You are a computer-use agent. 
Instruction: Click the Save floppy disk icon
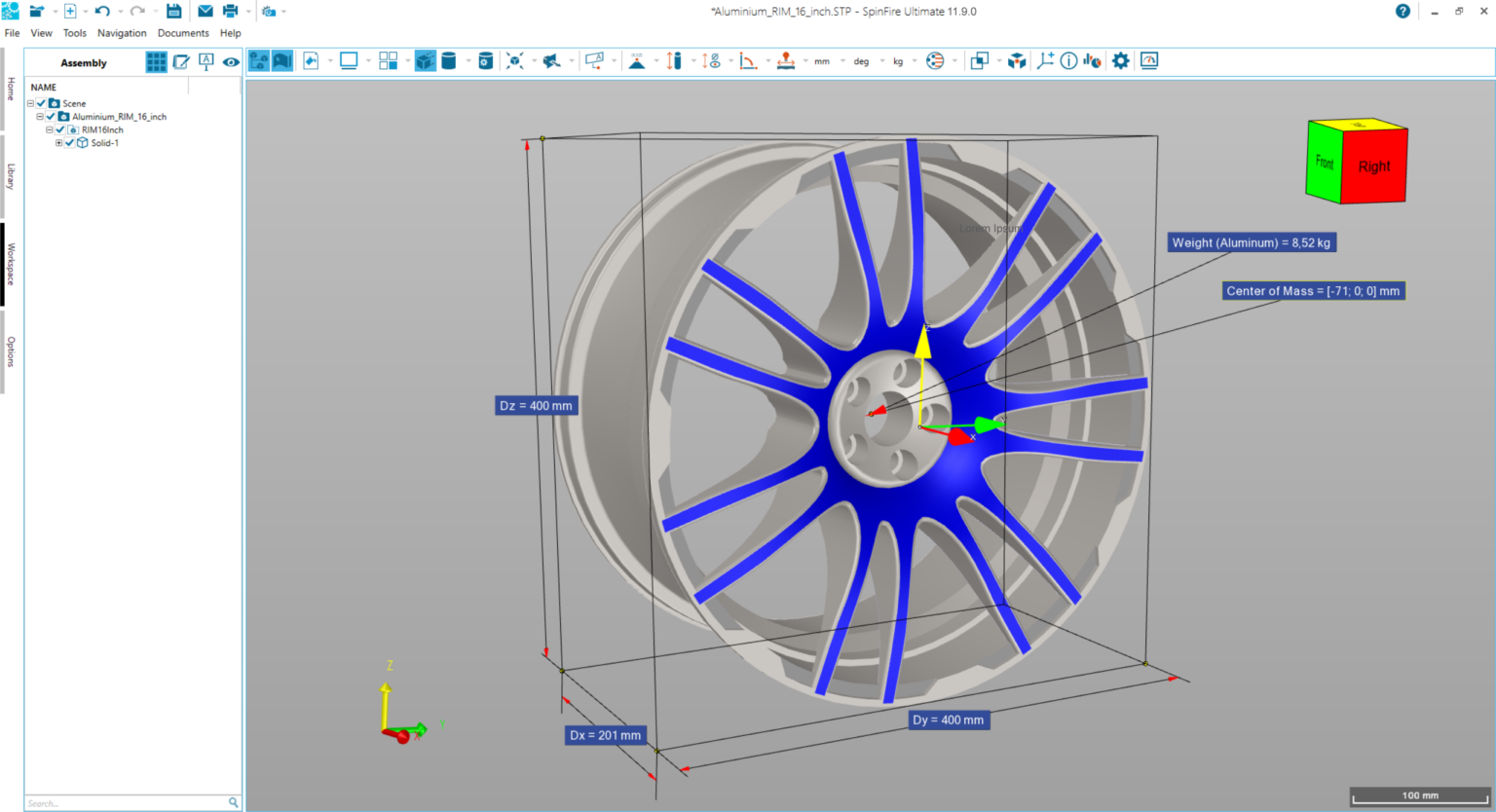point(173,12)
